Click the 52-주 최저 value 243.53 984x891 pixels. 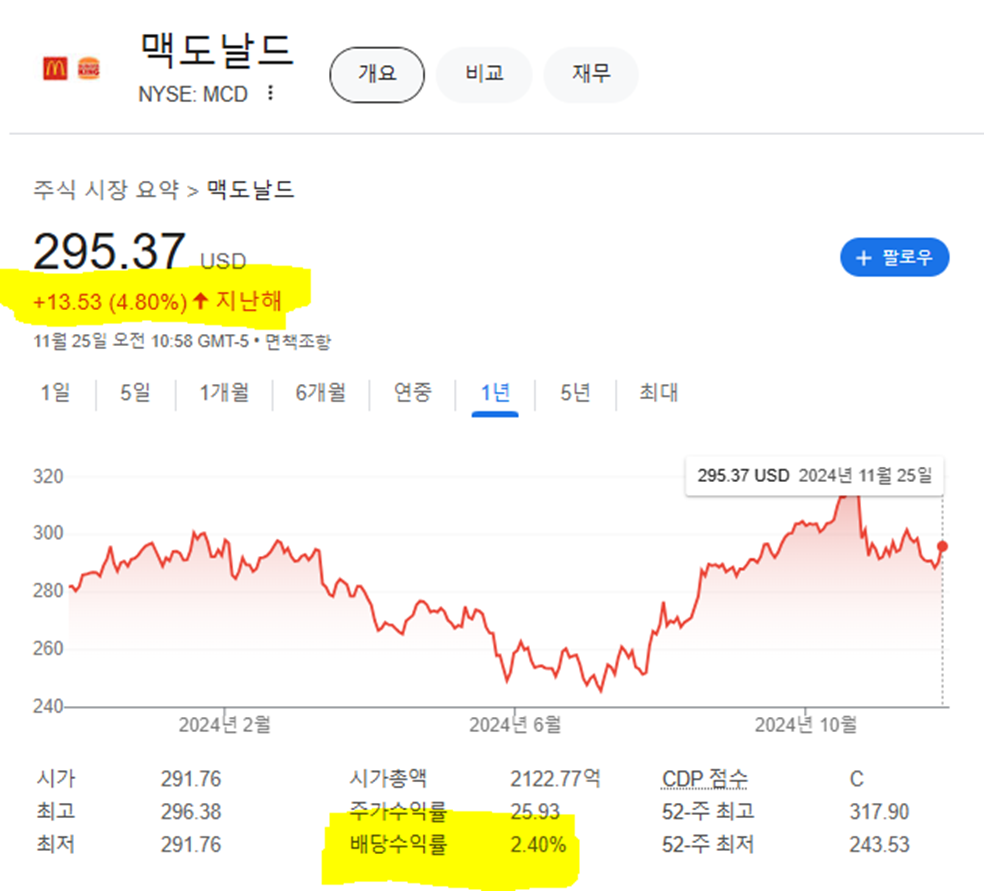click(x=879, y=845)
